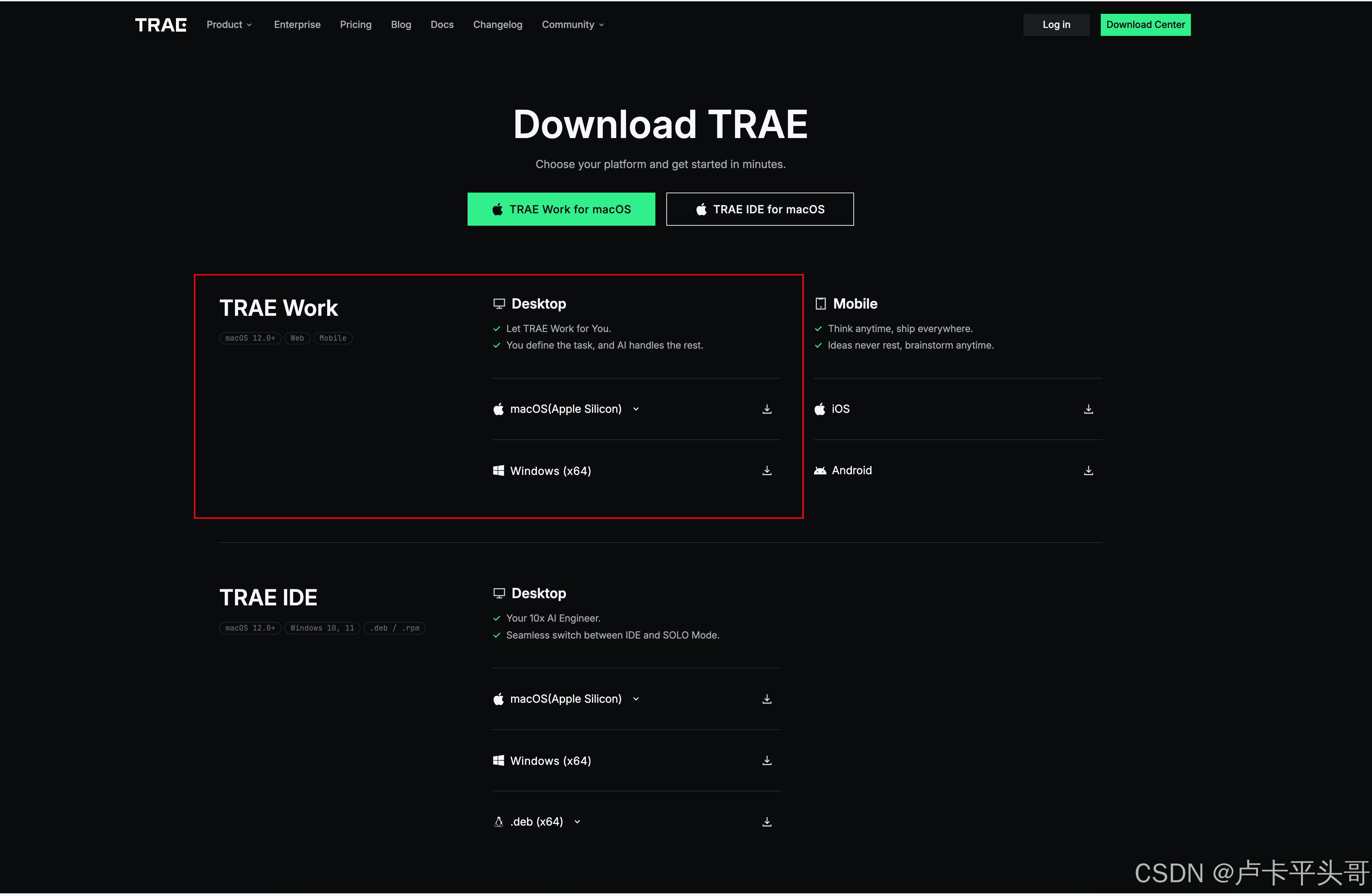Click the TRAE Work for macOS button
Image resolution: width=1372 pixels, height=896 pixels.
coord(561,209)
